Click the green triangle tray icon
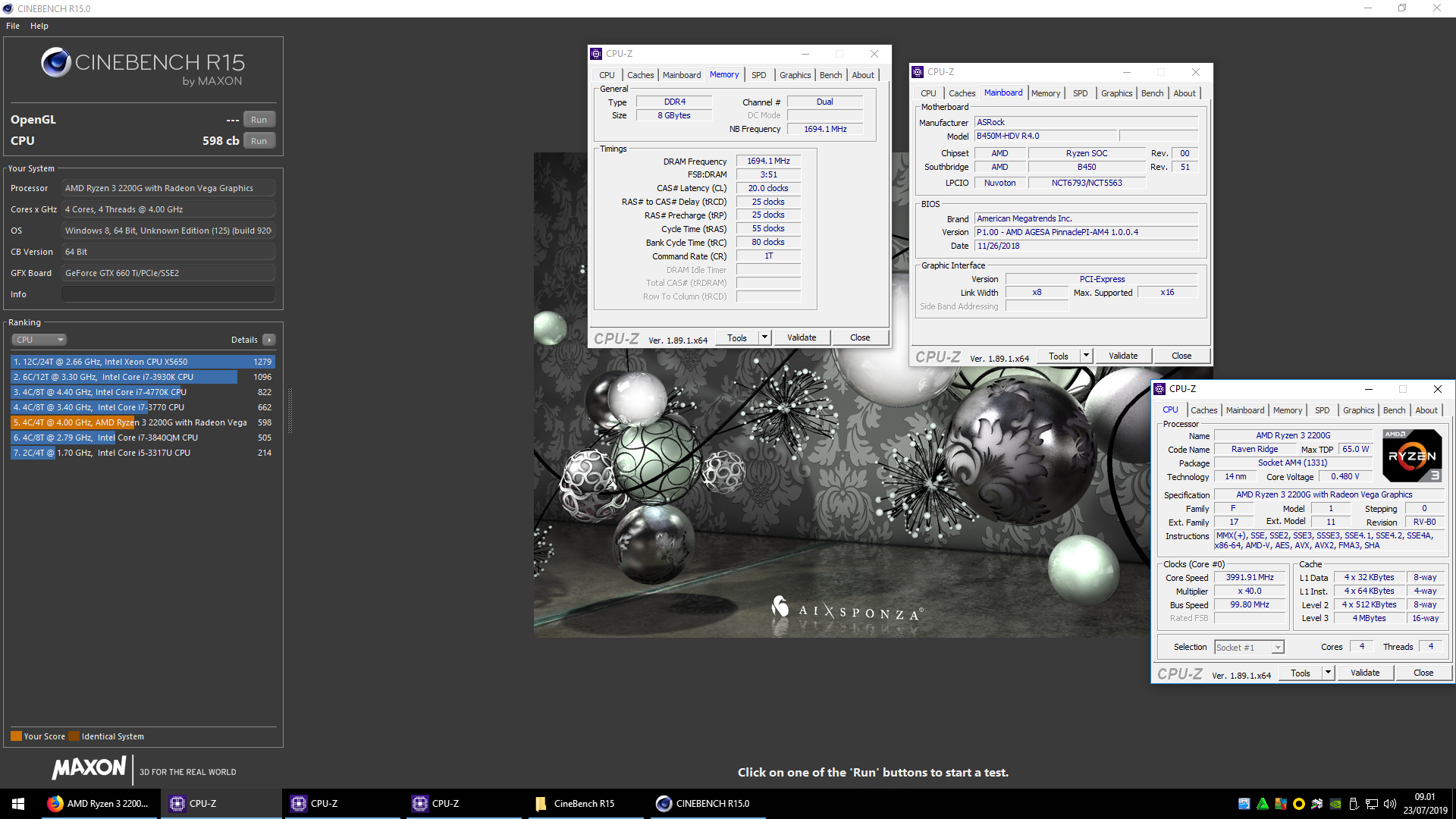Screen dimensions: 1456x819 click(x=1263, y=804)
